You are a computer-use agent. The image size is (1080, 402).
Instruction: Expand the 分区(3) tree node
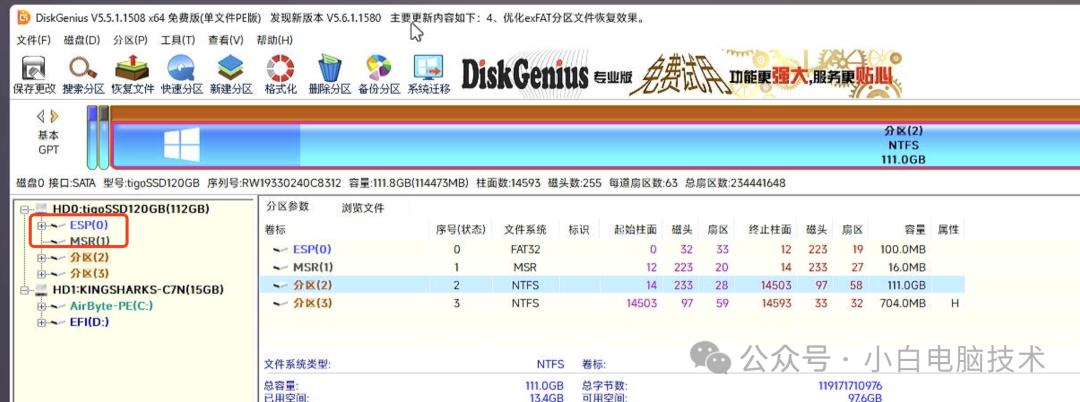pos(41,273)
